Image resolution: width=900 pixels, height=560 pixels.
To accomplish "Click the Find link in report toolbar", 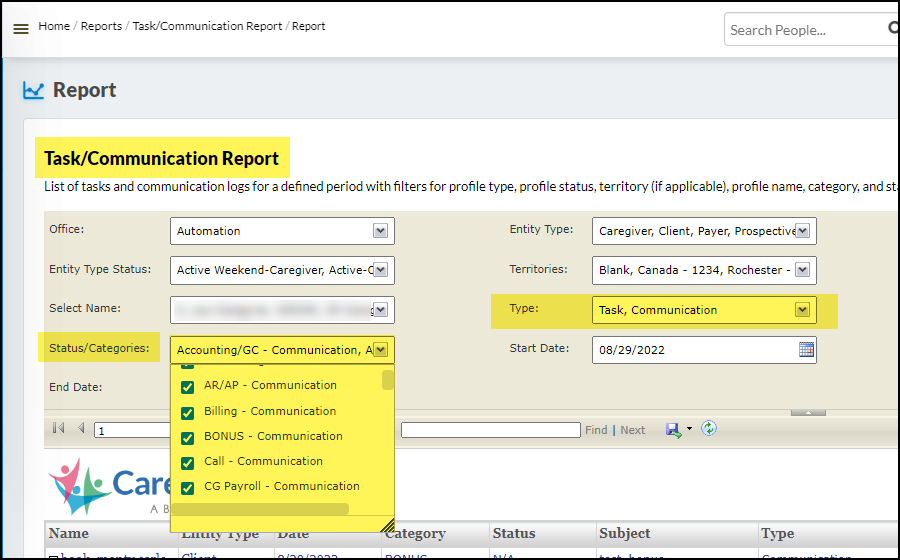I will tap(596, 430).
